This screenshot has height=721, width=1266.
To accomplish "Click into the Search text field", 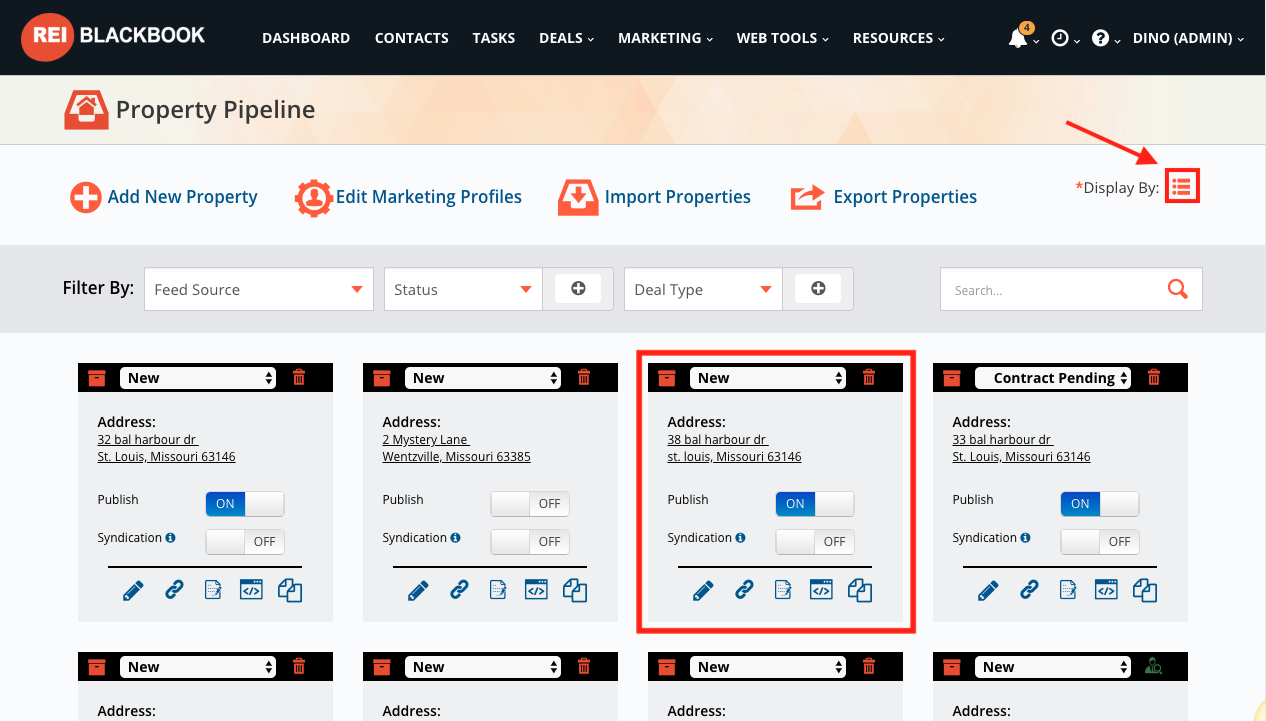I will [1054, 290].
